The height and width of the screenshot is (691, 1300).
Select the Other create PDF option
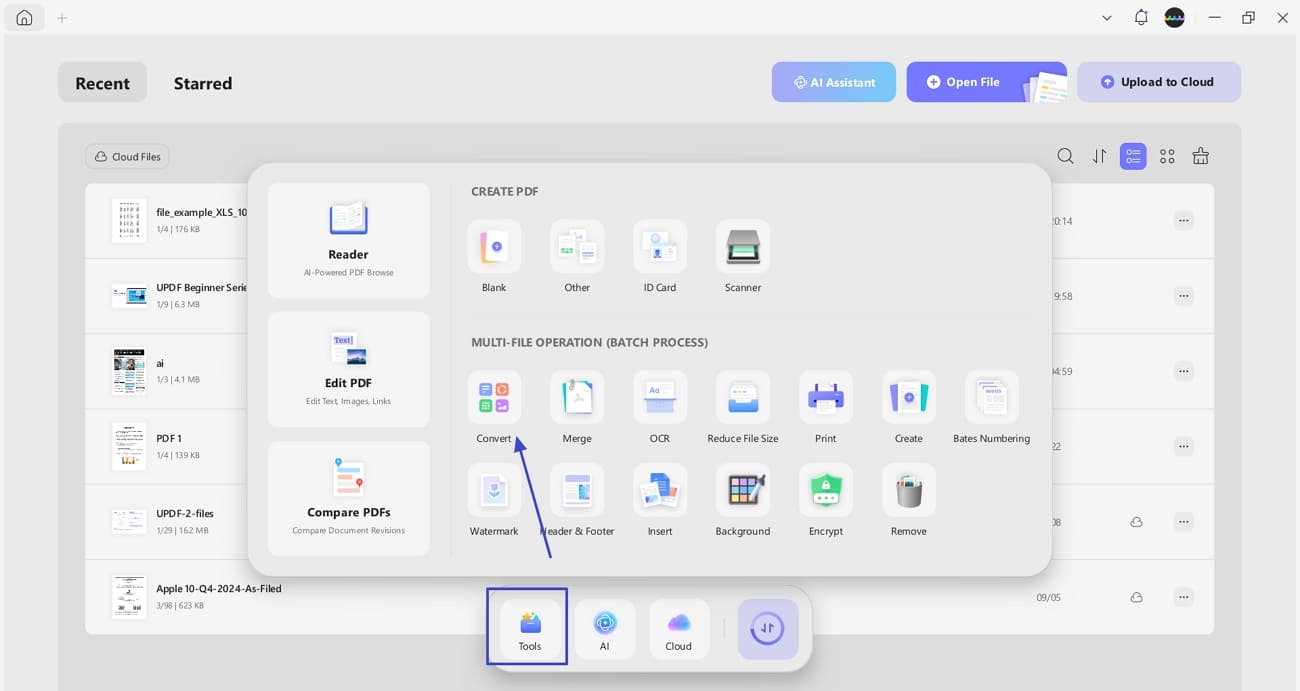pyautogui.click(x=577, y=246)
